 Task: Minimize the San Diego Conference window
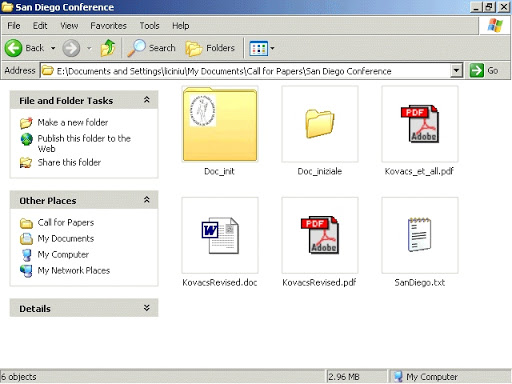(477, 7)
